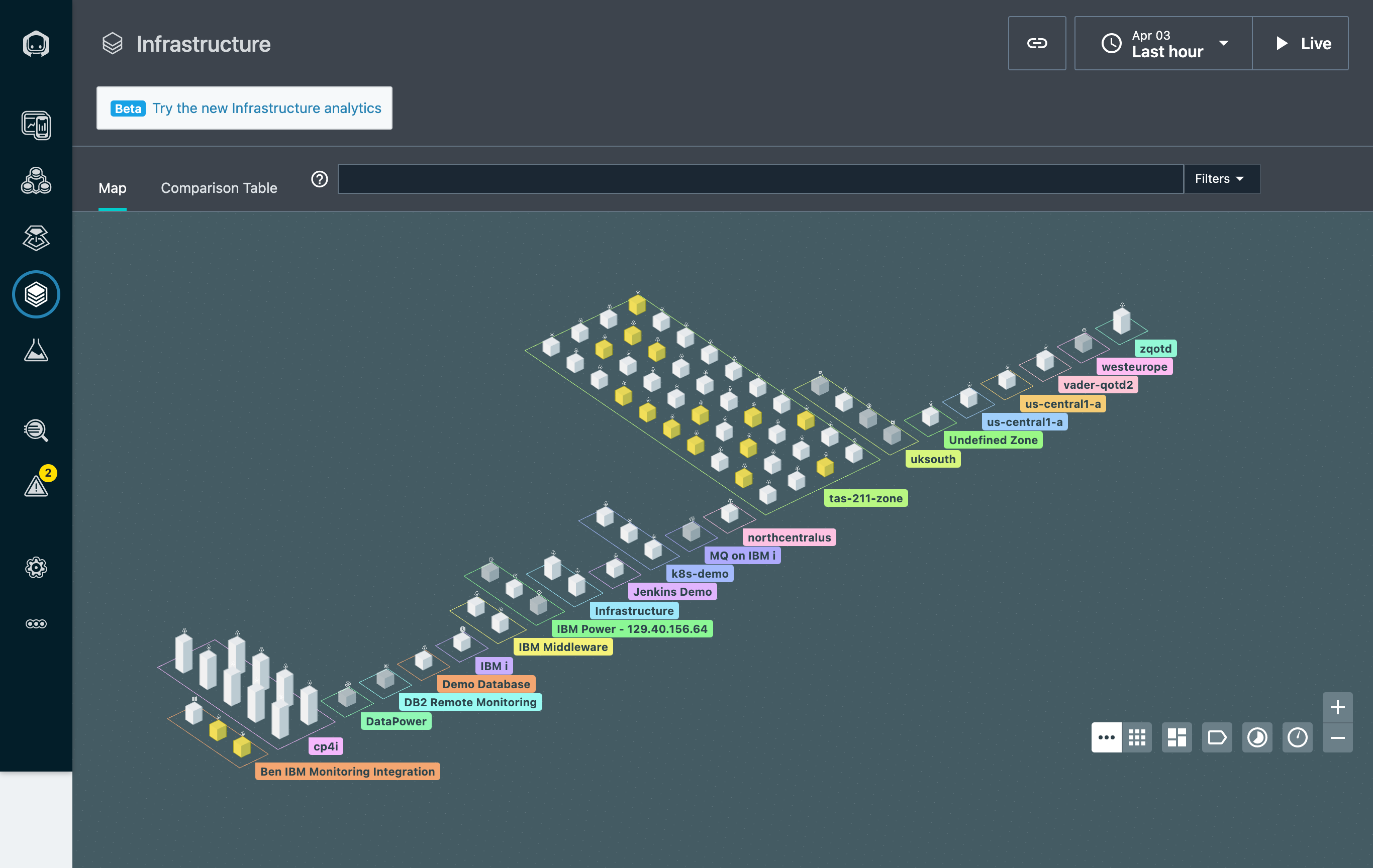Click the share link icon near the time picker
This screenshot has width=1373, height=868.
pyautogui.click(x=1037, y=43)
